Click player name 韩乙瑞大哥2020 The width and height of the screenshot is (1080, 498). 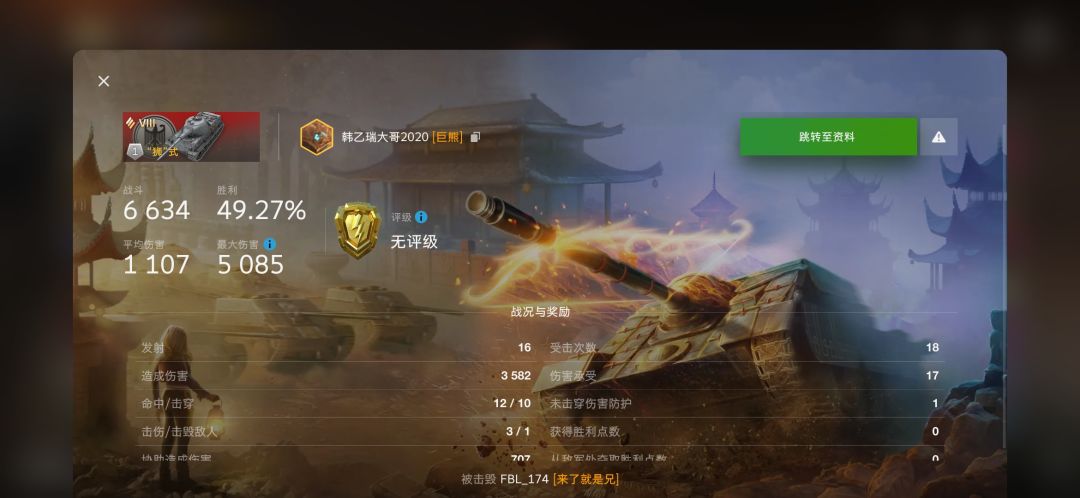click(385, 137)
